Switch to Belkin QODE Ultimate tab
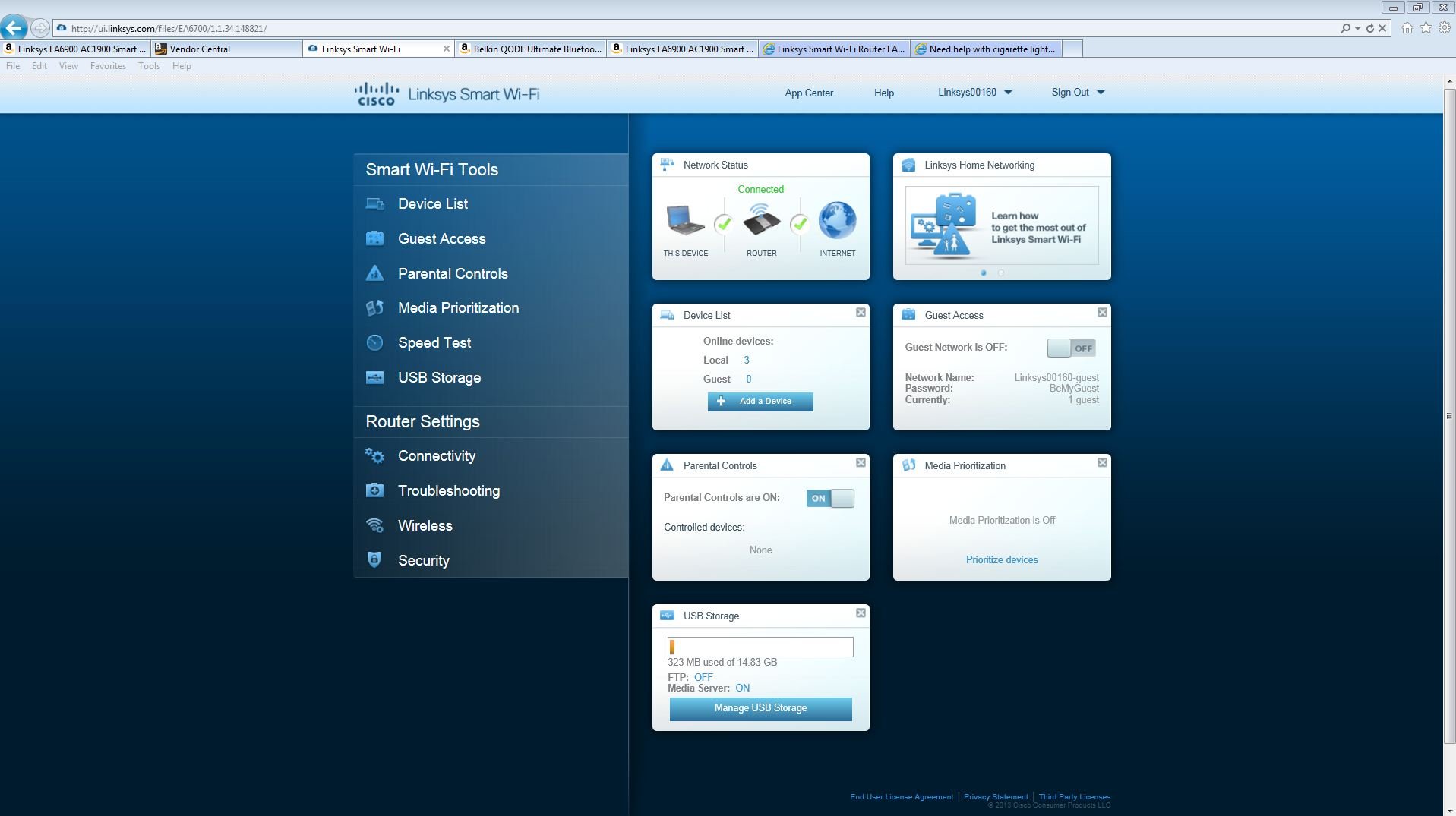 point(530,49)
